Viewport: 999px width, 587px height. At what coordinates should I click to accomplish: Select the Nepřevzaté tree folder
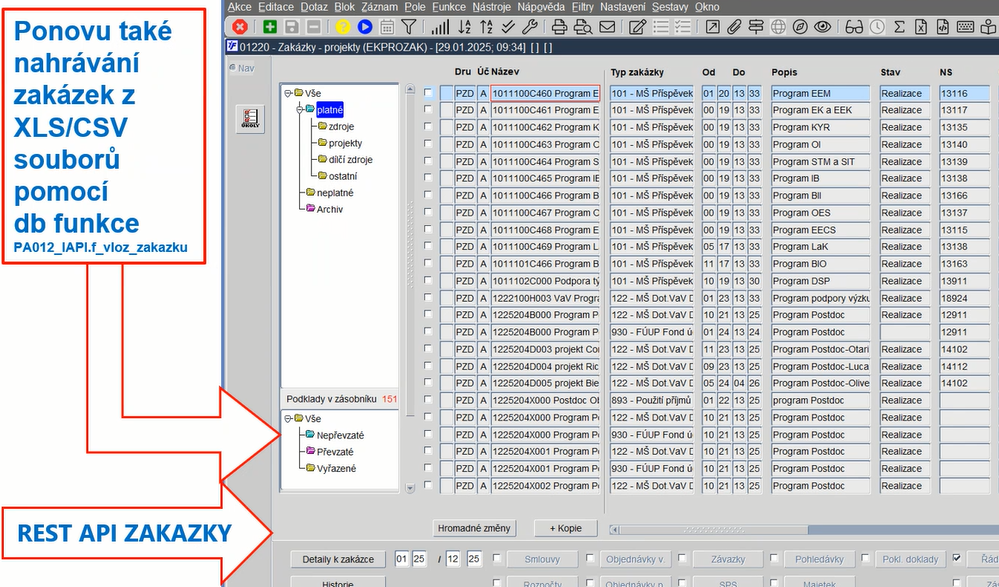[x=334, y=435]
